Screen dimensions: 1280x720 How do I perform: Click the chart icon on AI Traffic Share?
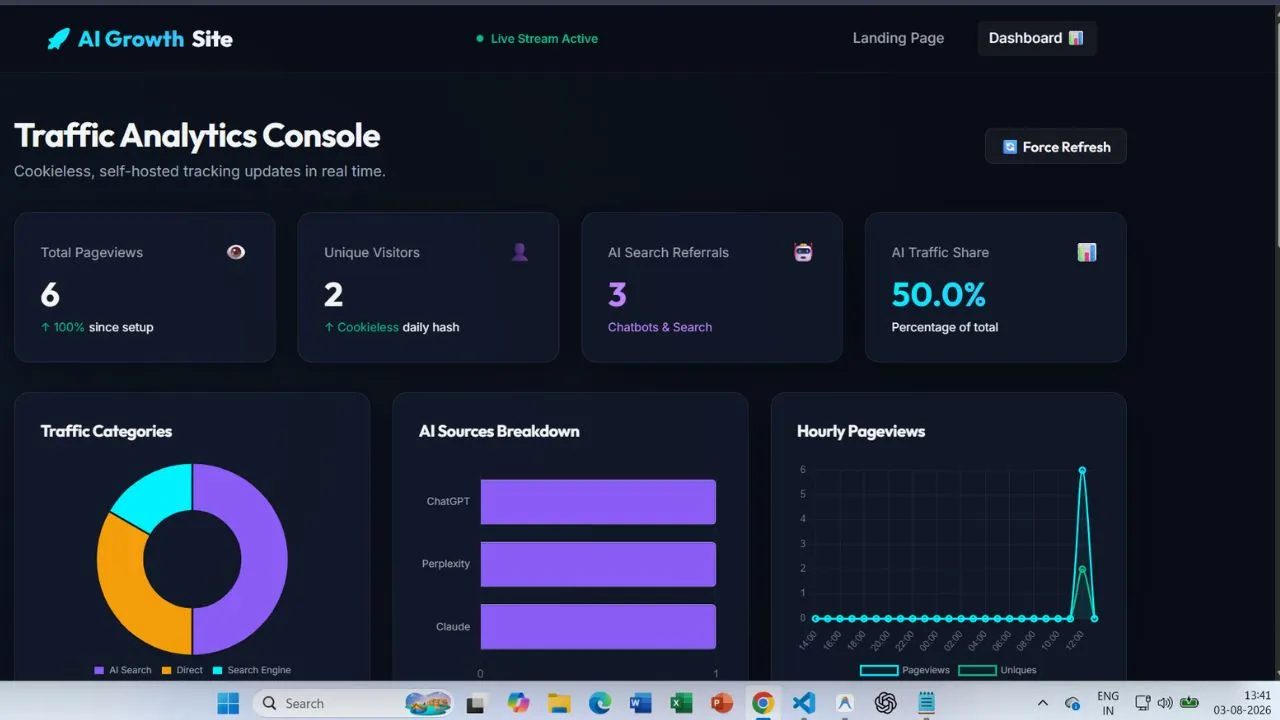coord(1087,252)
